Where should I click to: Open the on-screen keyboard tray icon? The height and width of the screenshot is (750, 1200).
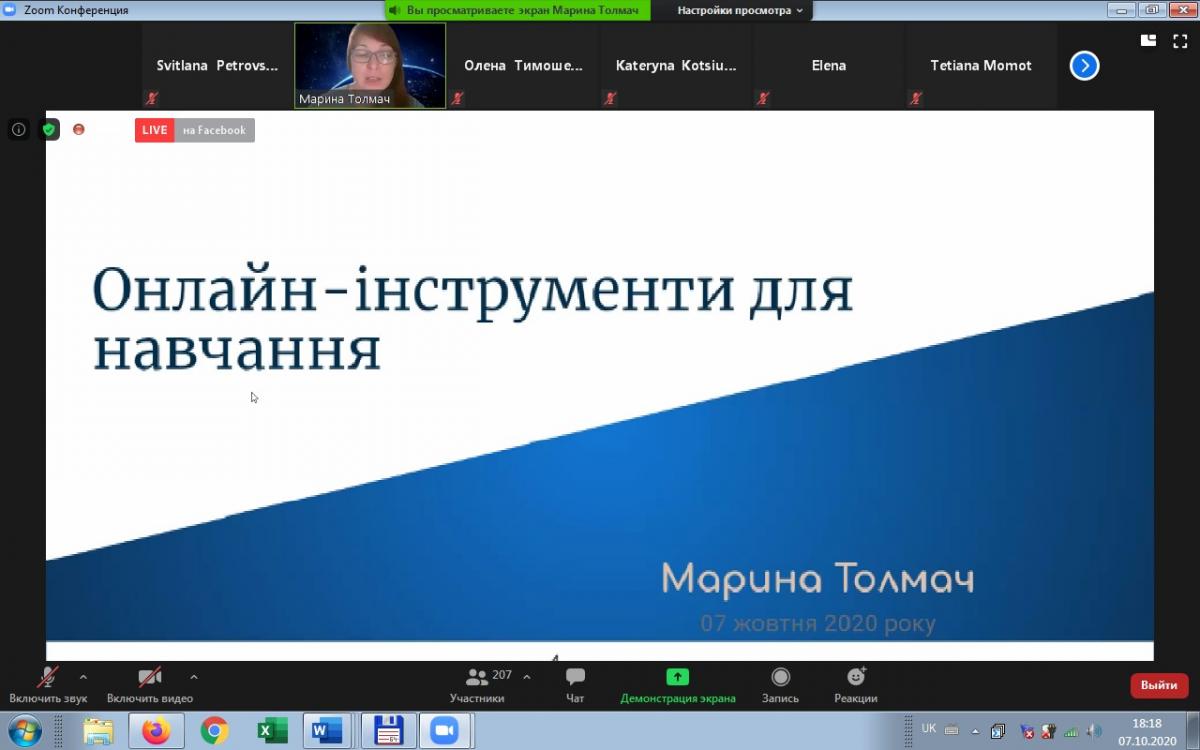tap(951, 730)
